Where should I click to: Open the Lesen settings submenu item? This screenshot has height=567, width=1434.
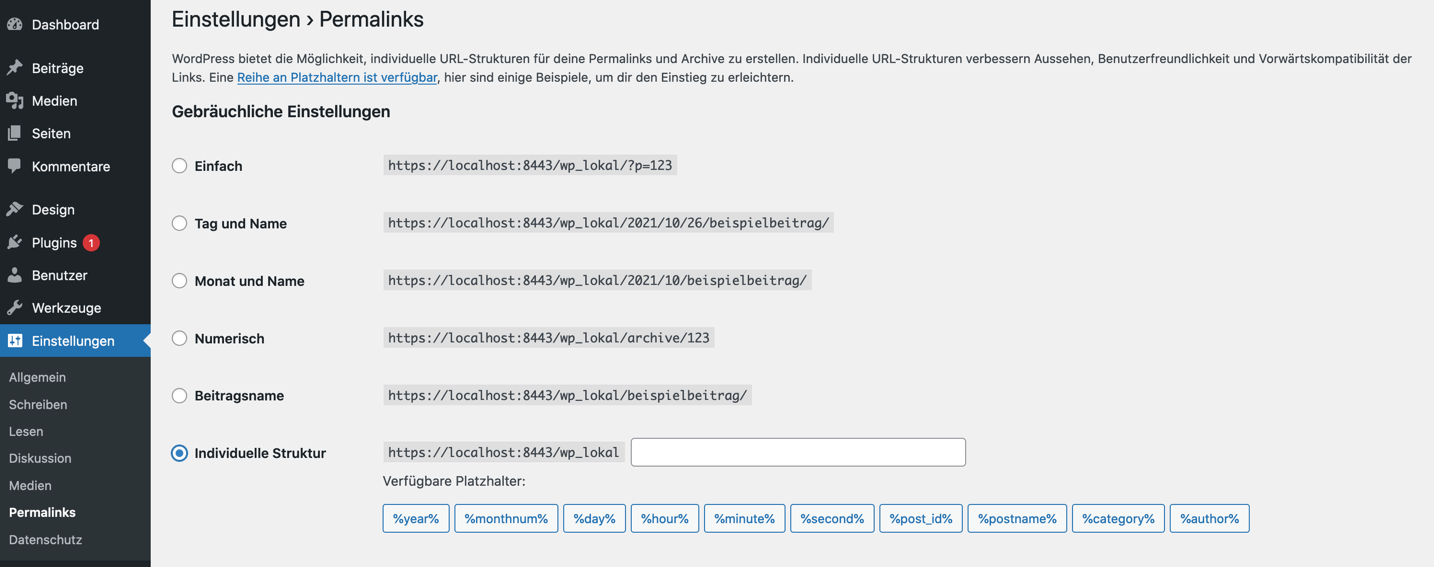[x=26, y=431]
